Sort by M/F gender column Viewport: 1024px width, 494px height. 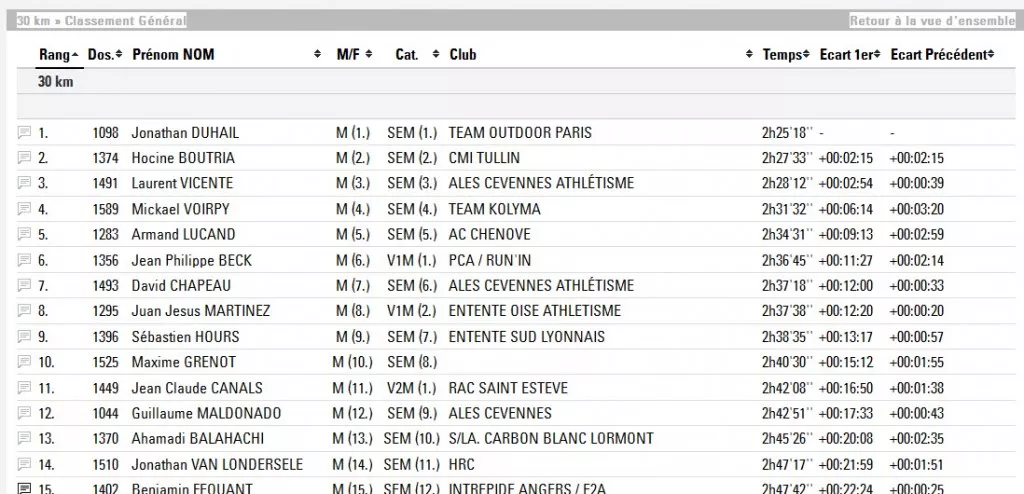[355, 55]
